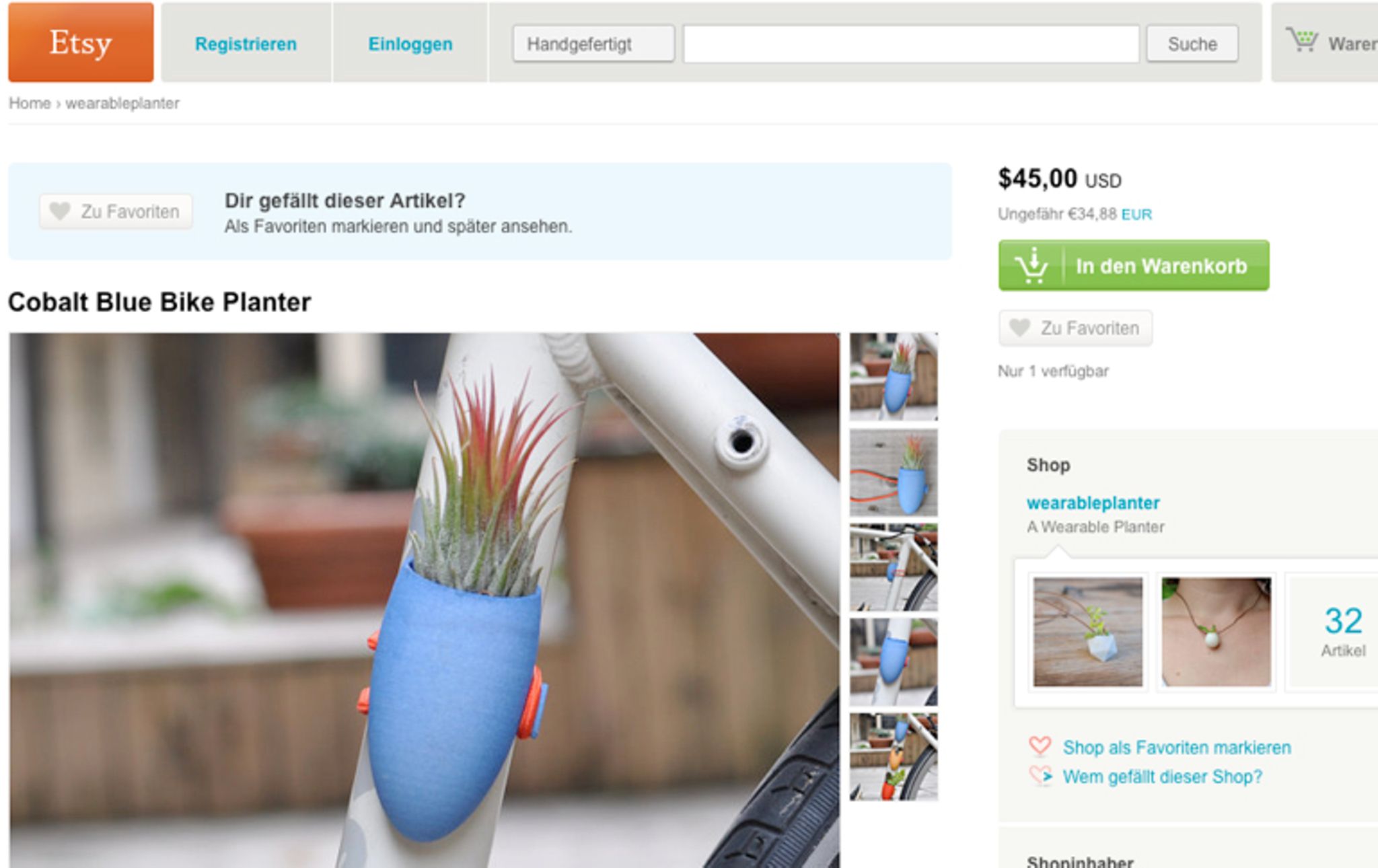Click cart icon on In den Warenkorb button
Screen dimensions: 1378x868
coord(1031,265)
